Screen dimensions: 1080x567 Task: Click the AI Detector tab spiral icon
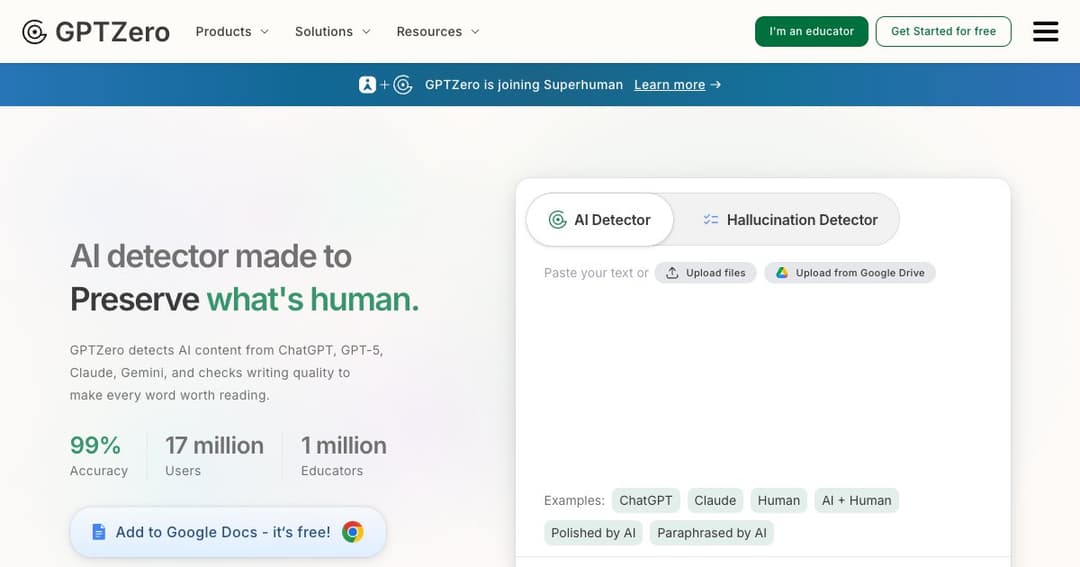point(557,220)
